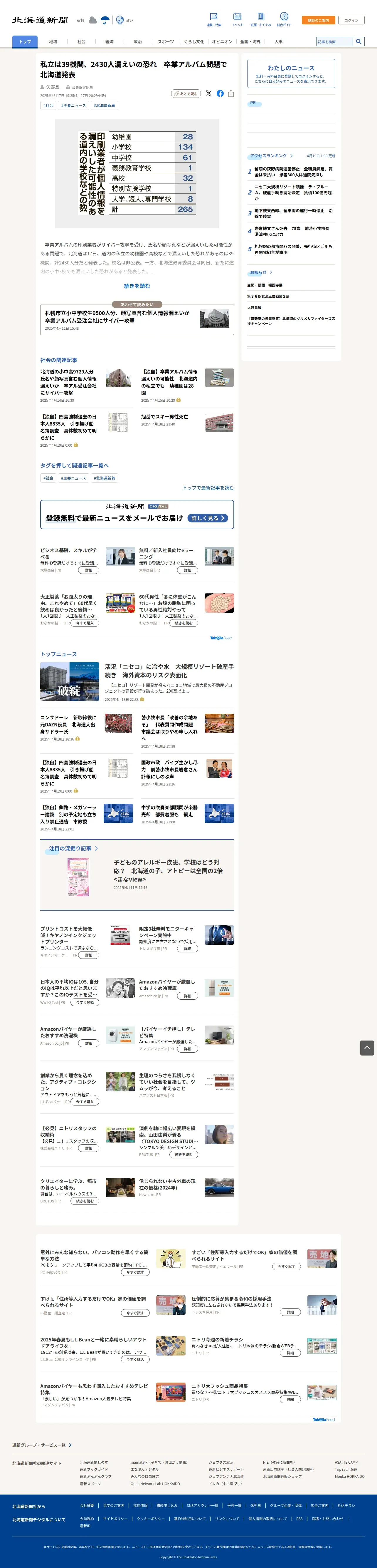The width and height of the screenshot is (377, 1568).
Task: Click the author person icon by 矢野旦
Action: tap(43, 87)
